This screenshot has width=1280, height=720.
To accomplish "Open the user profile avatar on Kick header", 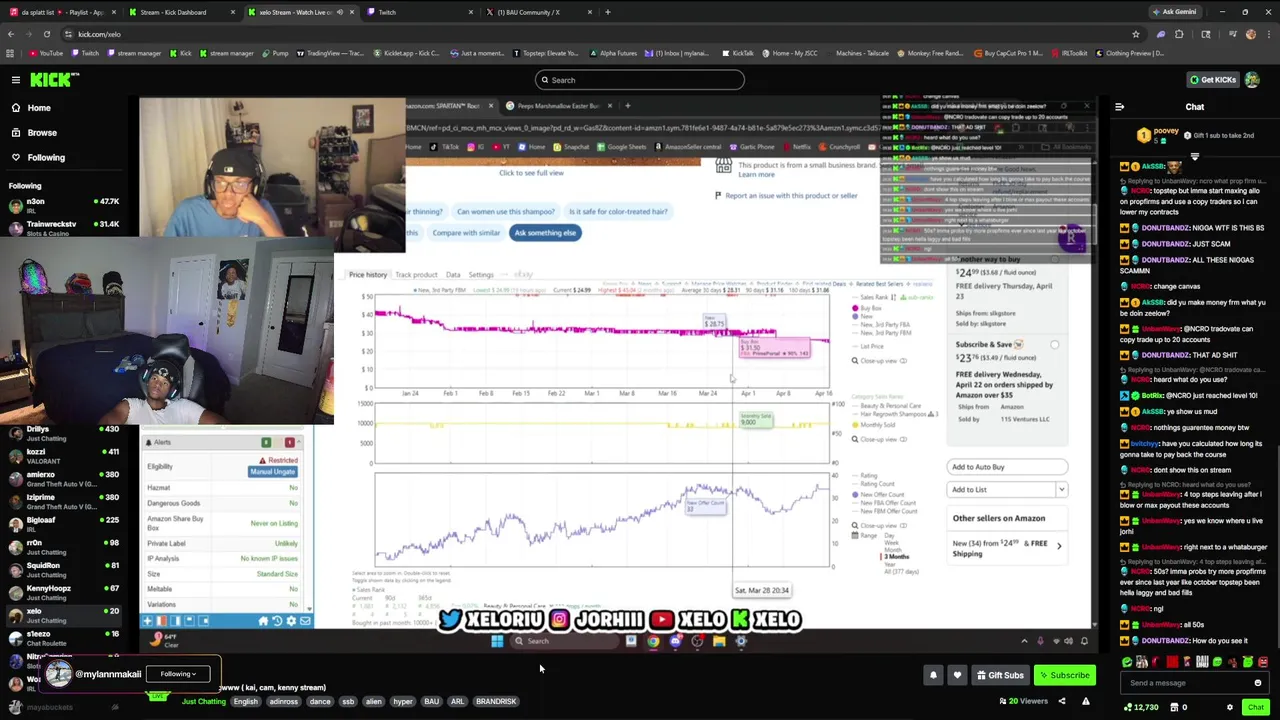I will 1252,80.
